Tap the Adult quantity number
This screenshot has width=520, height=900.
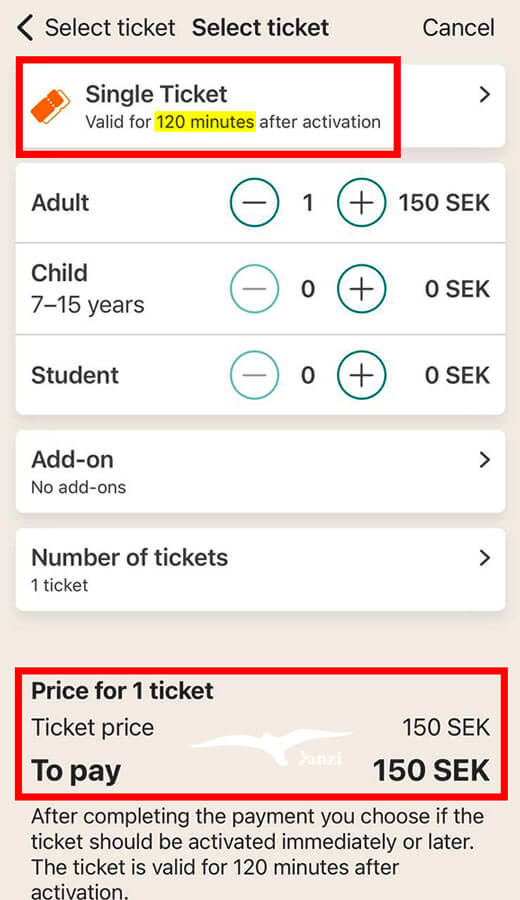point(308,203)
